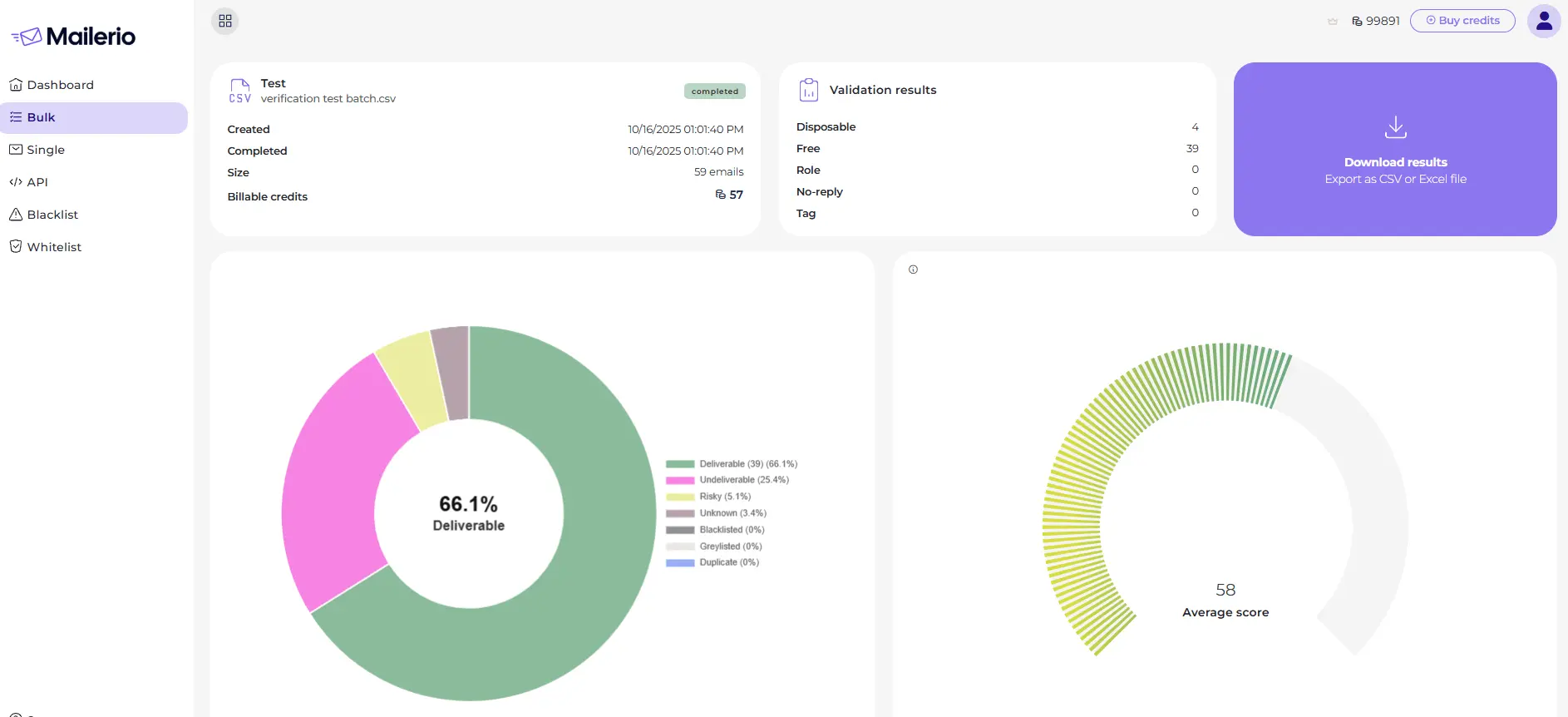Open the API section
This screenshot has width=1568, height=717.
pos(37,182)
